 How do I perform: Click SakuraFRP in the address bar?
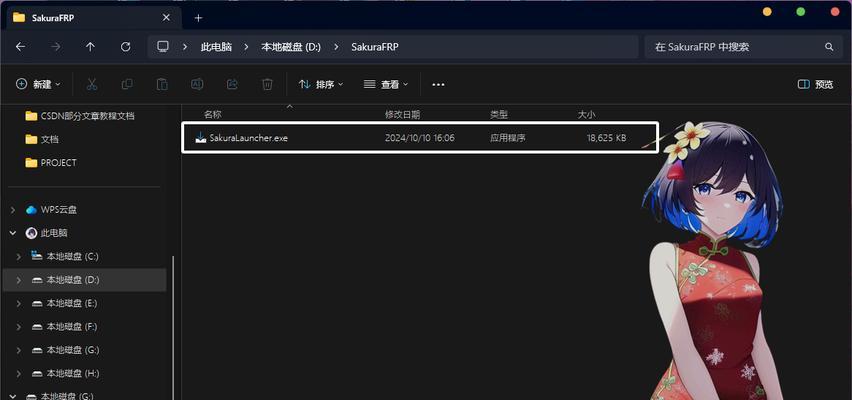coord(375,47)
